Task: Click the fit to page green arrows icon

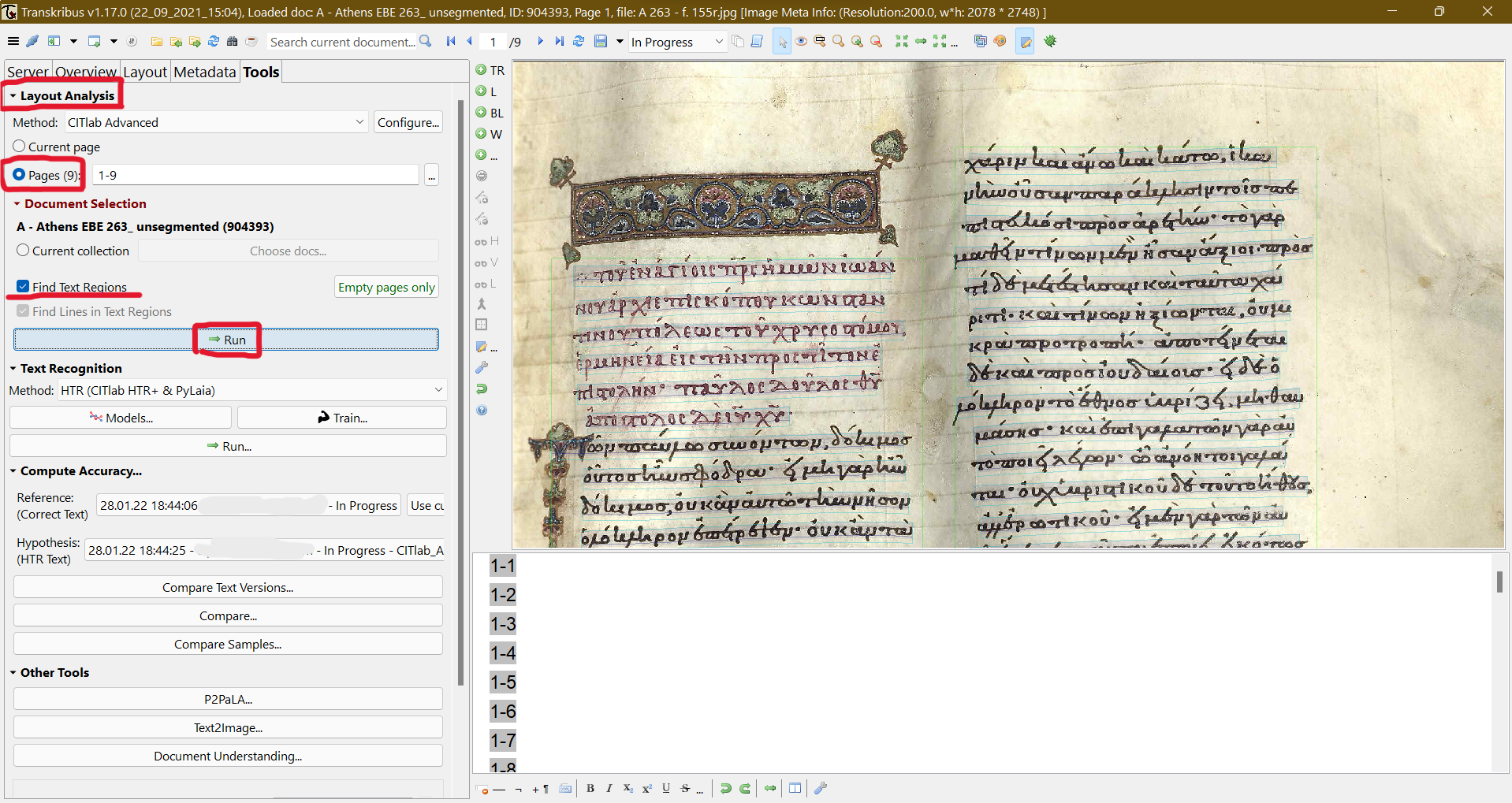Action: 902,42
